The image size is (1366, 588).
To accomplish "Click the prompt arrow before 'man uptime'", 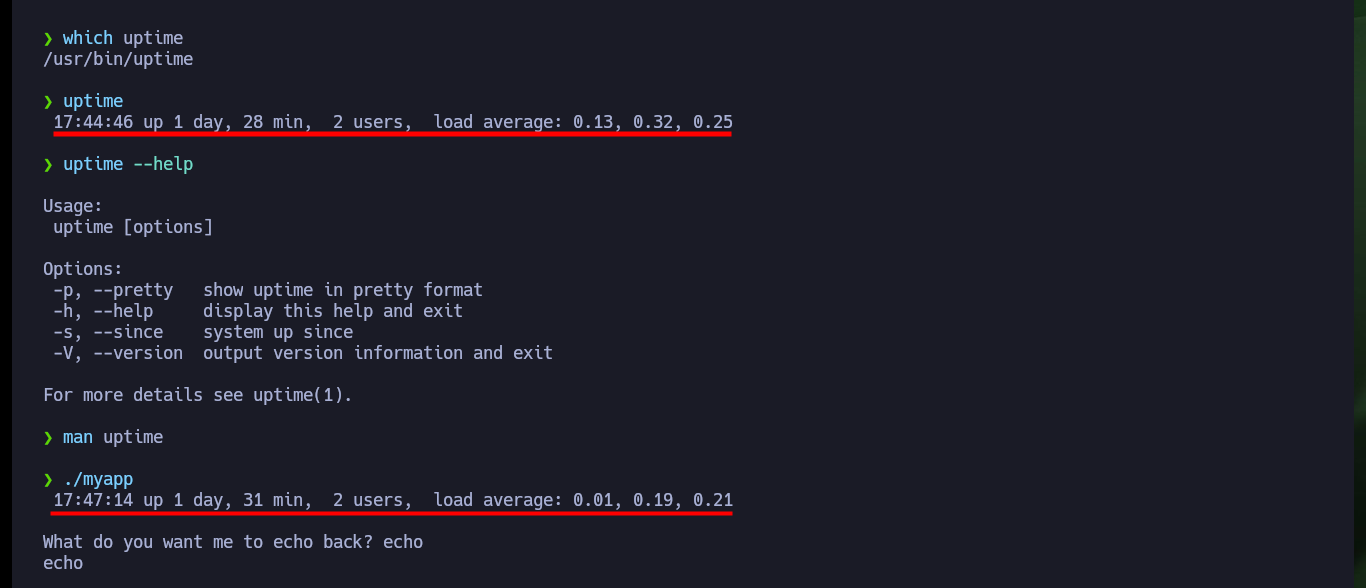I will (x=48, y=437).
